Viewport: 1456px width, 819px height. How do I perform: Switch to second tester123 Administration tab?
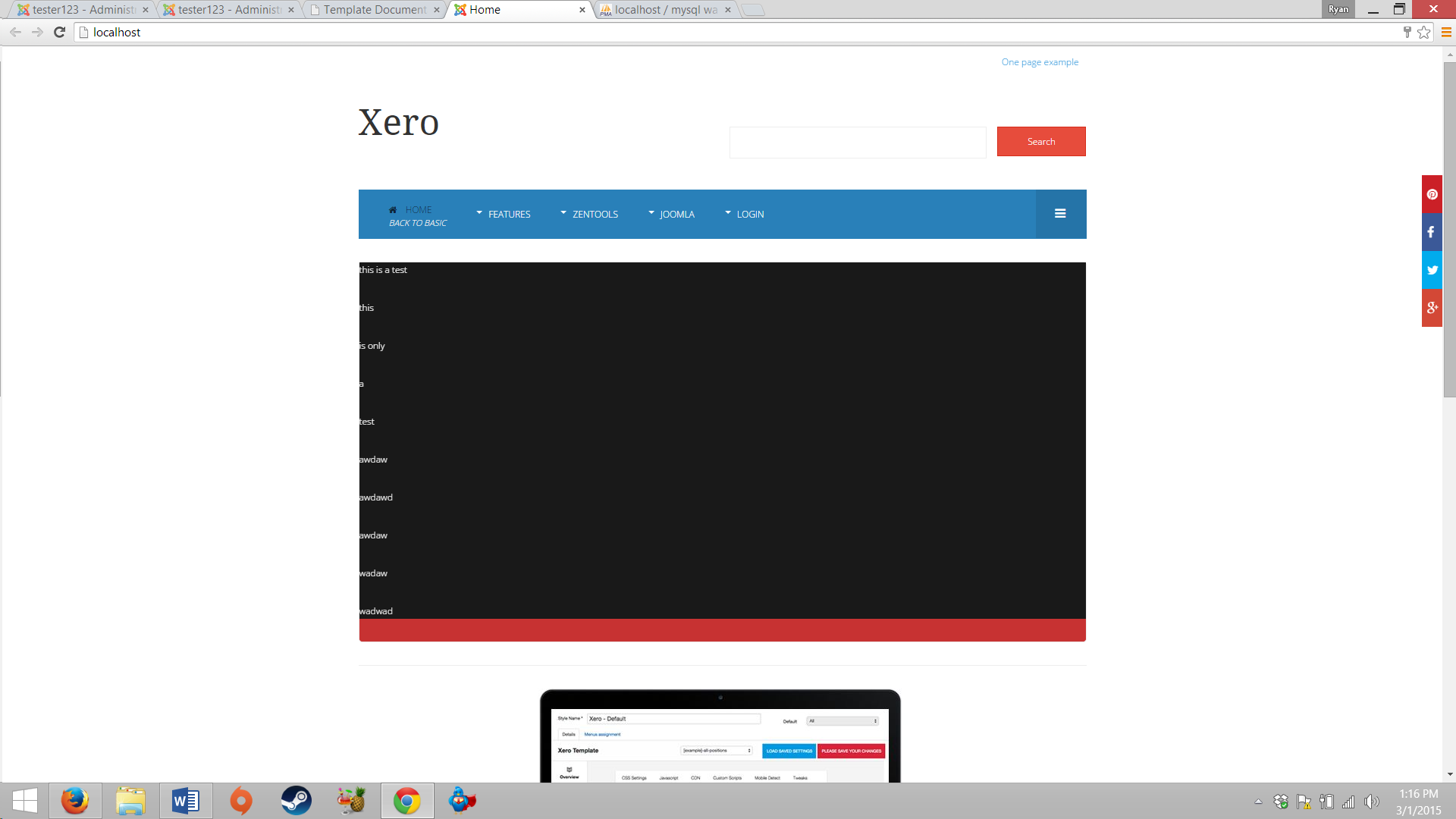tap(227, 10)
